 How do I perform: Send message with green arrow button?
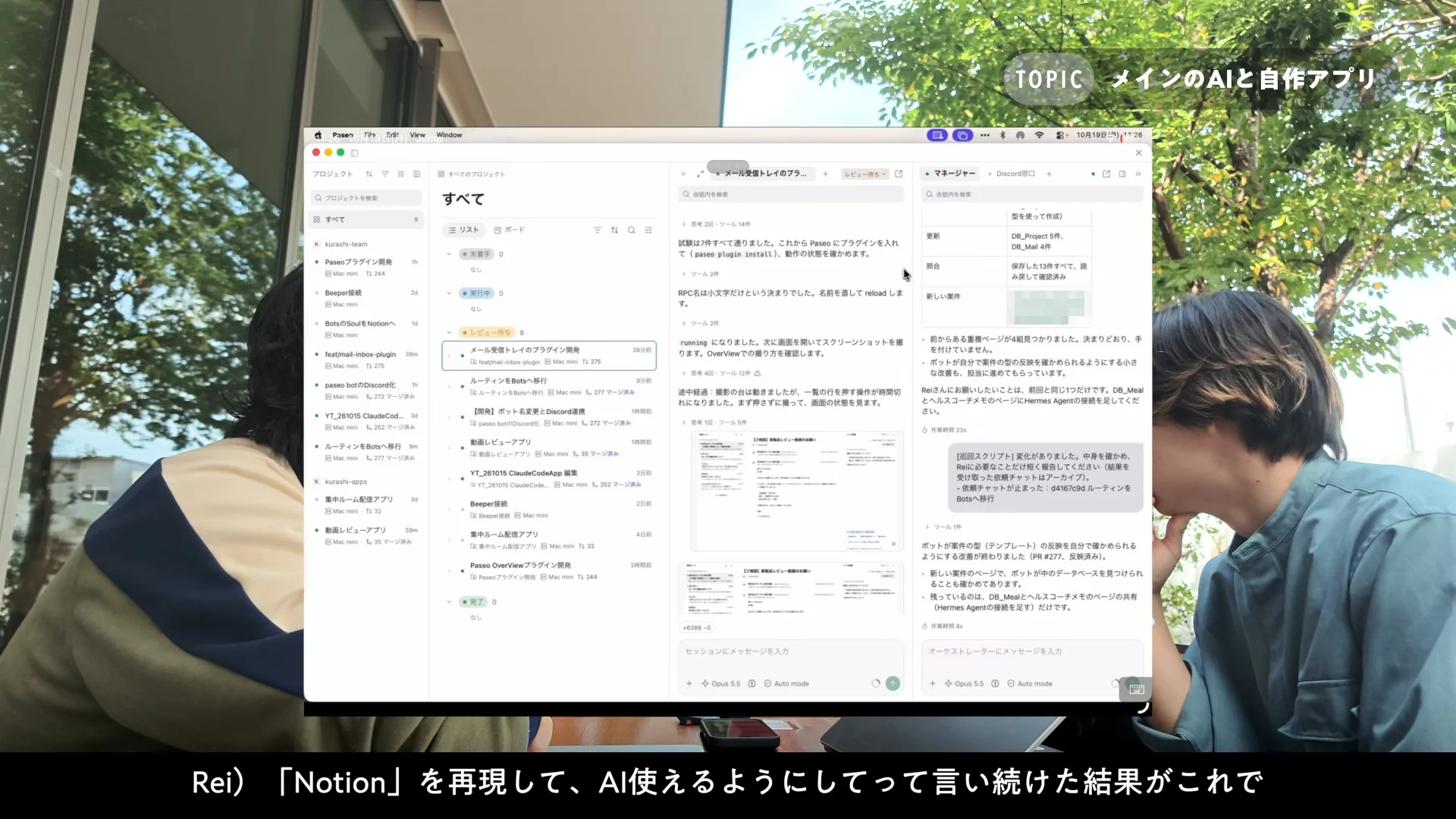pos(893,684)
